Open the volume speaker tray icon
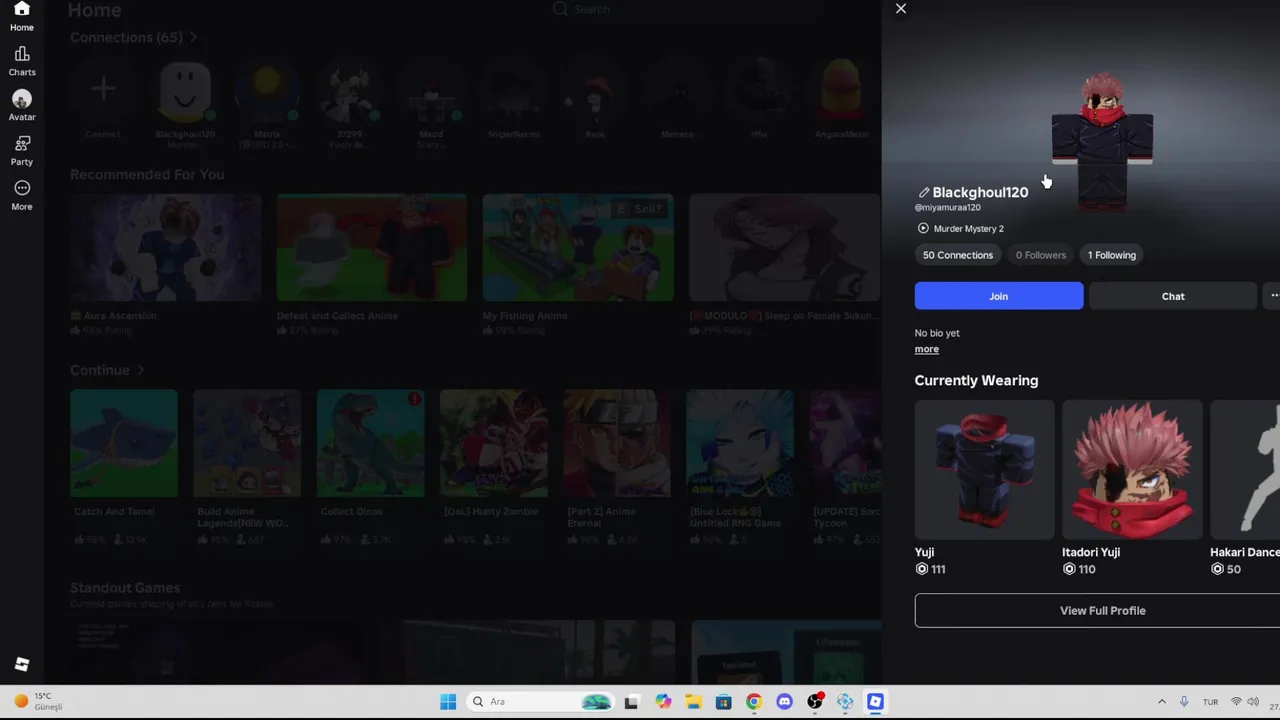 point(1253,702)
